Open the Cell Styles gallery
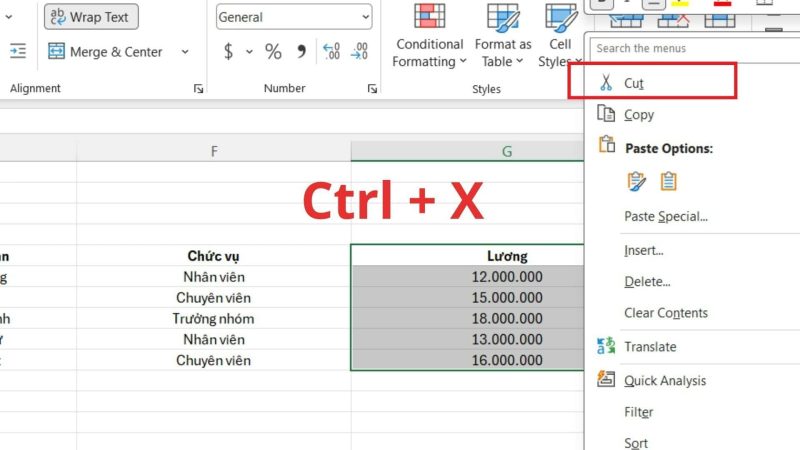 pos(560,36)
